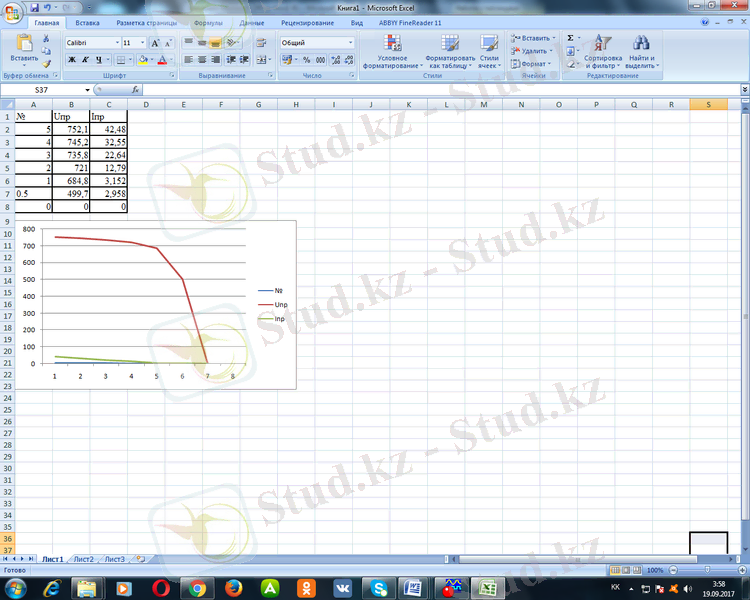Apply cell borders icon
The image size is (750, 600).
coord(121,60)
